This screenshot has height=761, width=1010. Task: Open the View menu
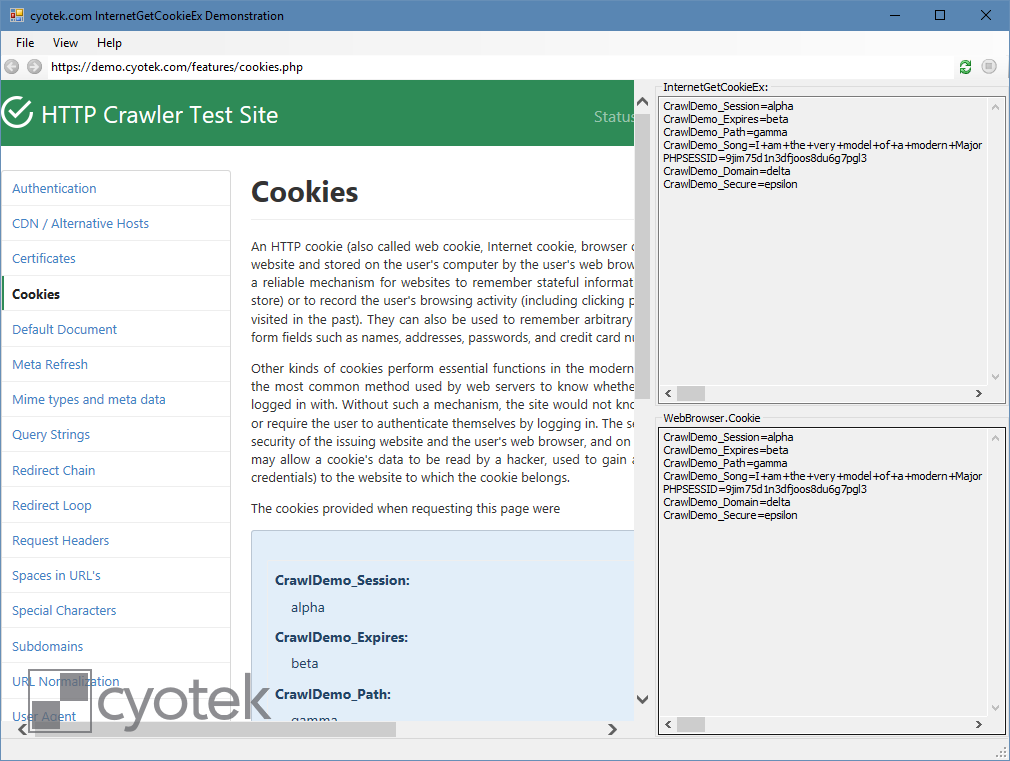[x=65, y=43]
